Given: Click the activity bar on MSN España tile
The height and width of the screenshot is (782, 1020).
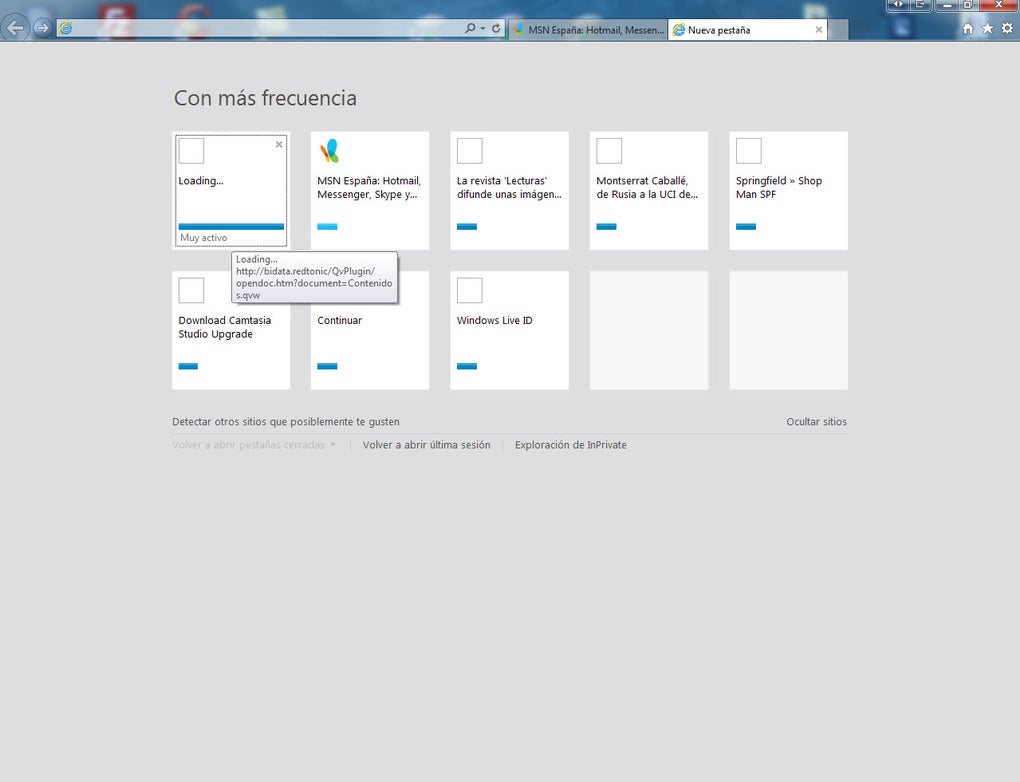Looking at the screenshot, I should (x=327, y=226).
